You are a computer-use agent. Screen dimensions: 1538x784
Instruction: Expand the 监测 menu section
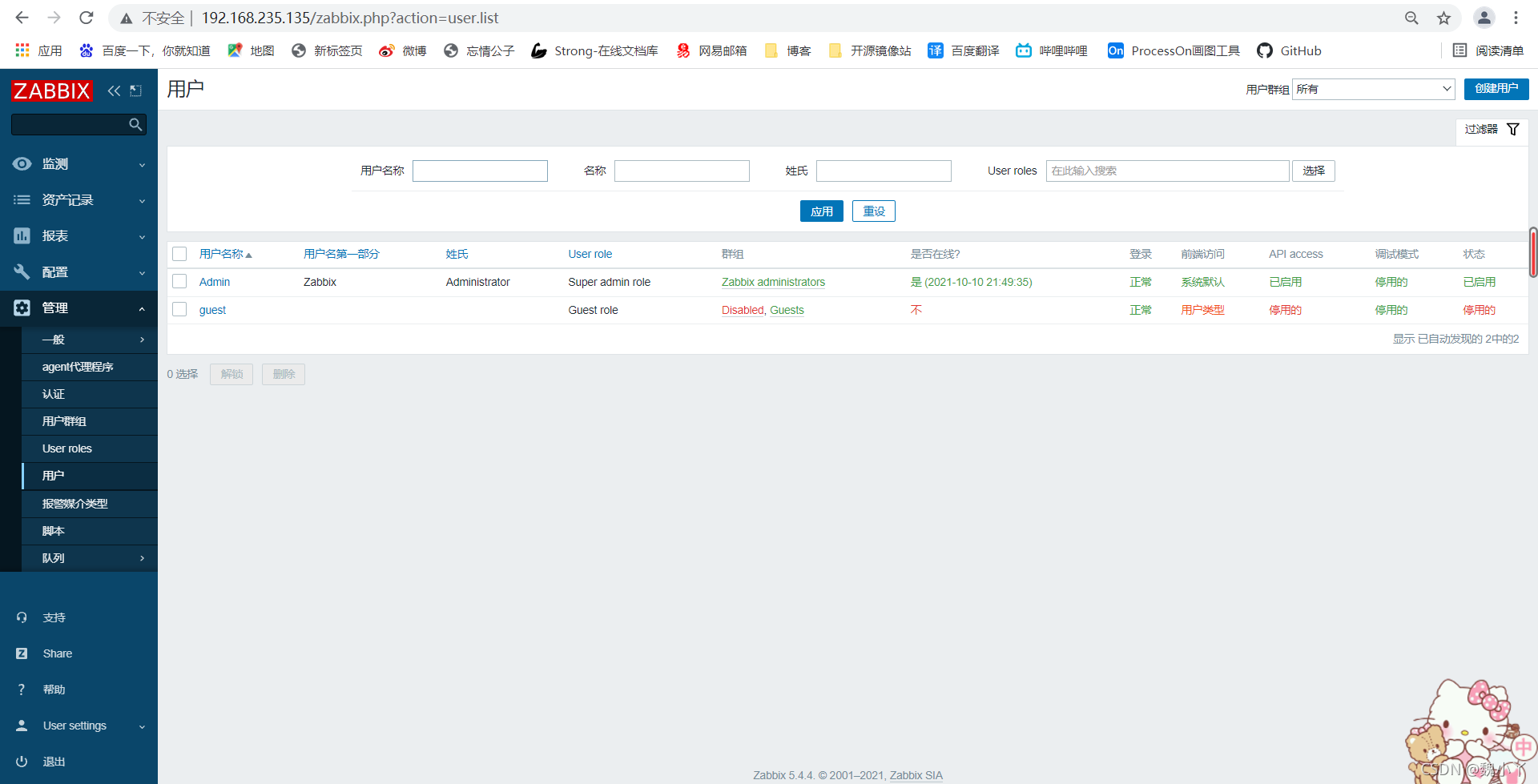click(142, 165)
